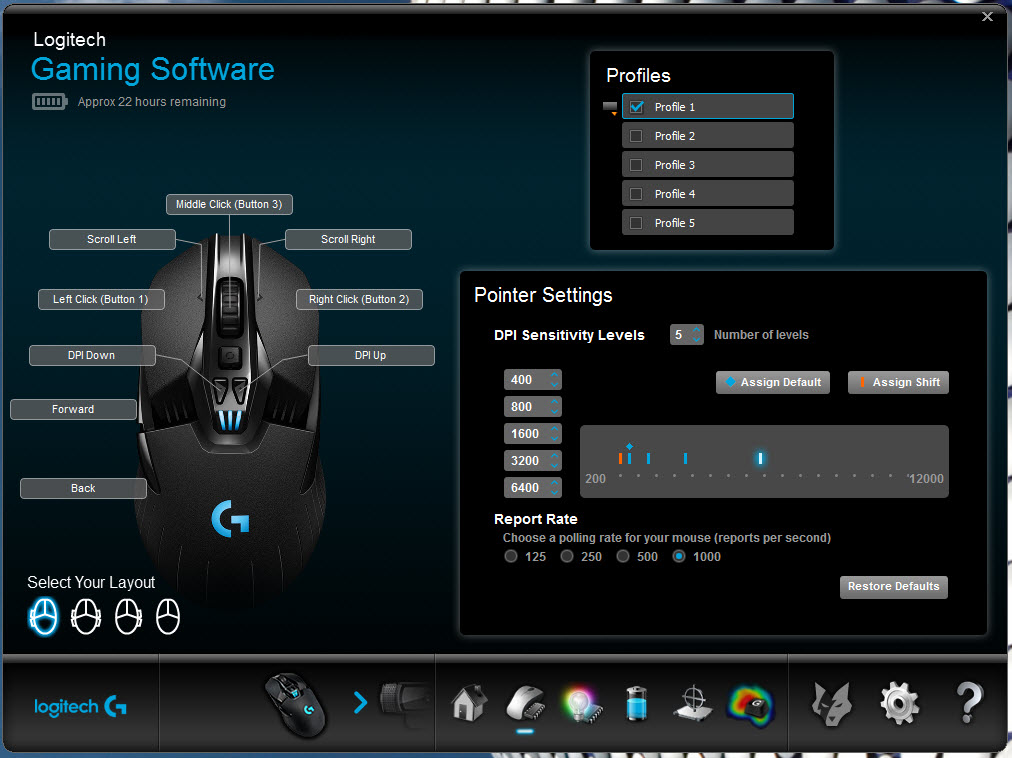Select the 1600 DPI marker on slider
This screenshot has height=758, width=1012.
click(x=648, y=458)
